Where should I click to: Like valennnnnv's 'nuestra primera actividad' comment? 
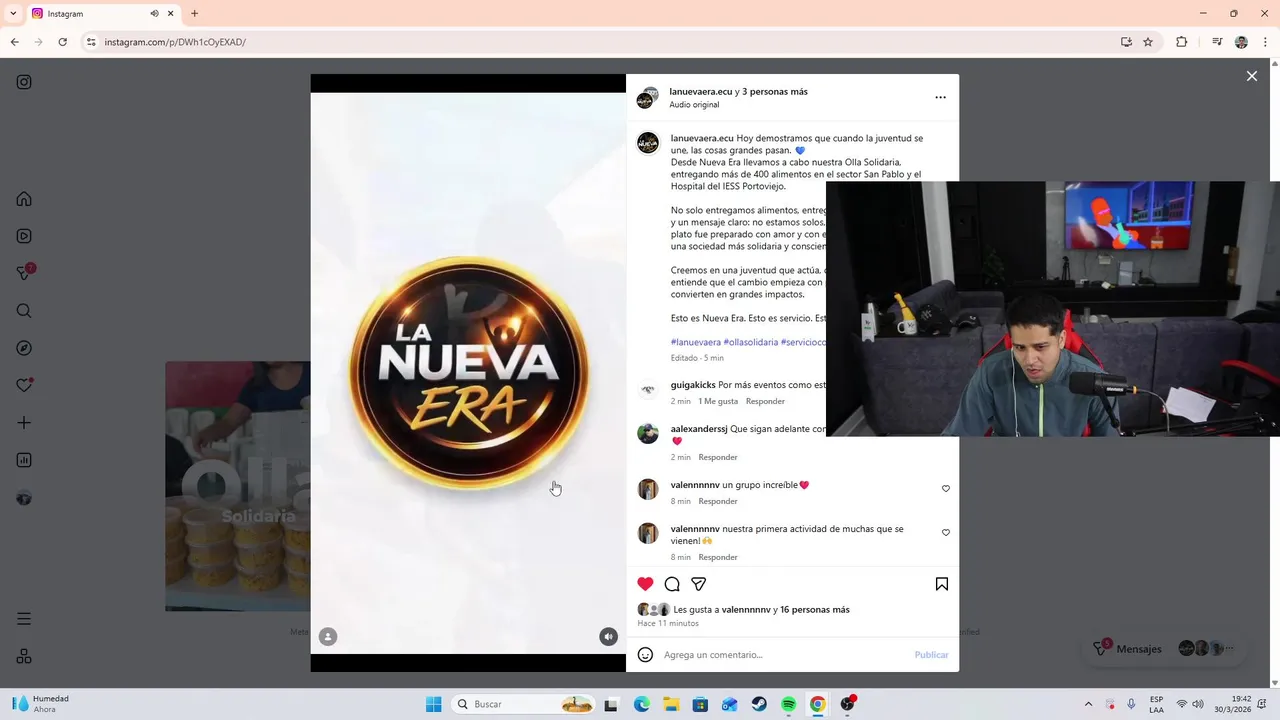point(946,533)
